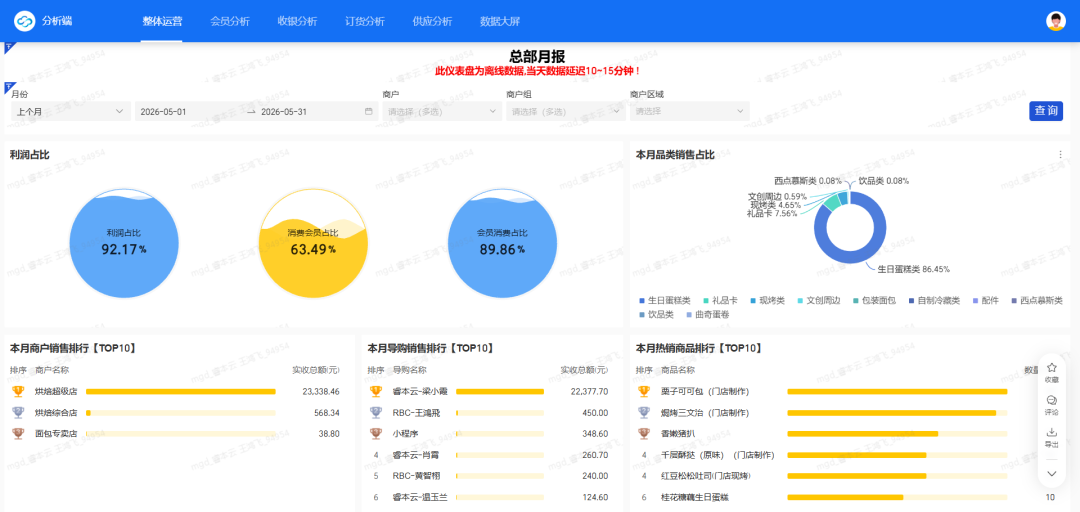This screenshot has width=1080, height=512.
Task: Open the 评论 comment icon
Action: (x=1052, y=400)
